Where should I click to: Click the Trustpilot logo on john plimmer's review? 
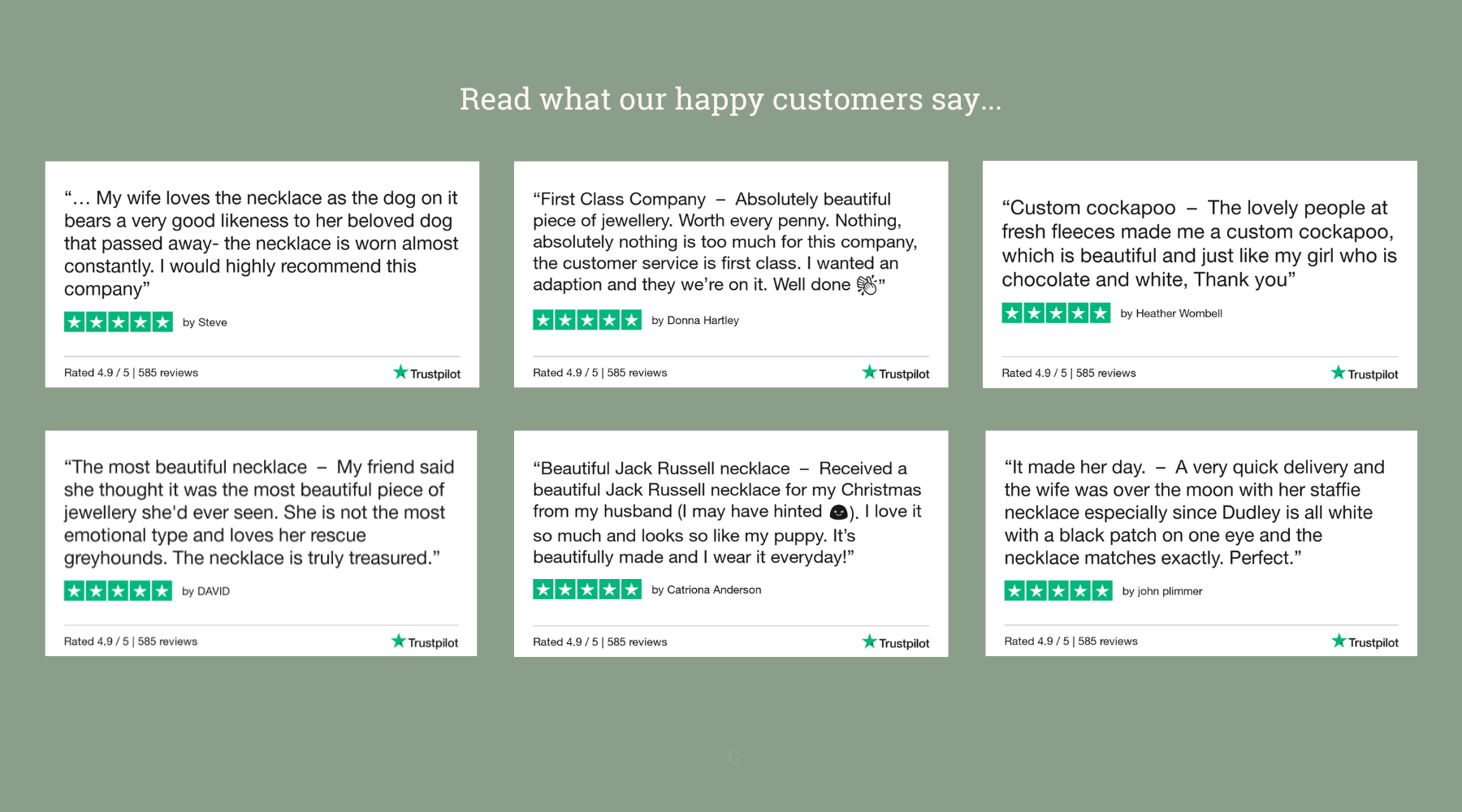pos(1365,641)
